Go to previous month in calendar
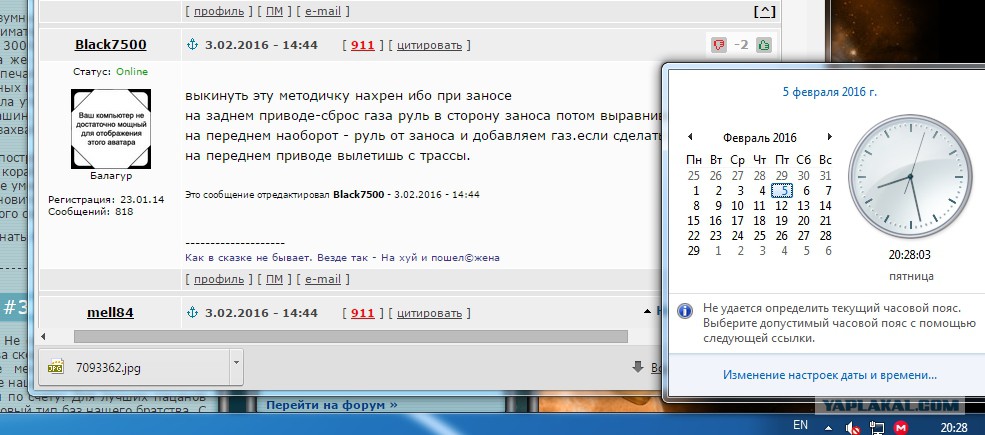The height and width of the screenshot is (435, 985). coord(689,137)
